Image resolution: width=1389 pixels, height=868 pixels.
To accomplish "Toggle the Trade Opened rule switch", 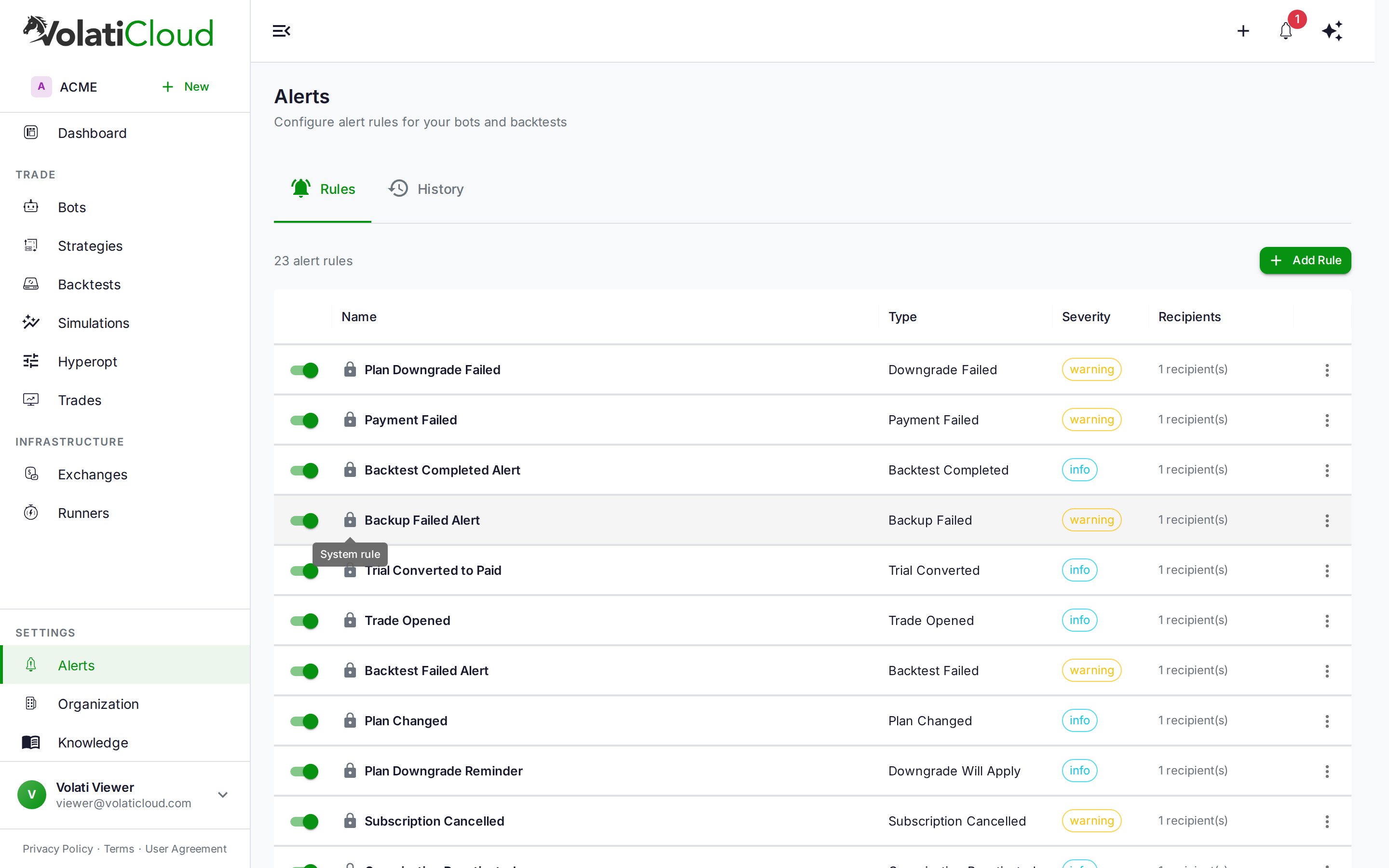I will (x=304, y=621).
